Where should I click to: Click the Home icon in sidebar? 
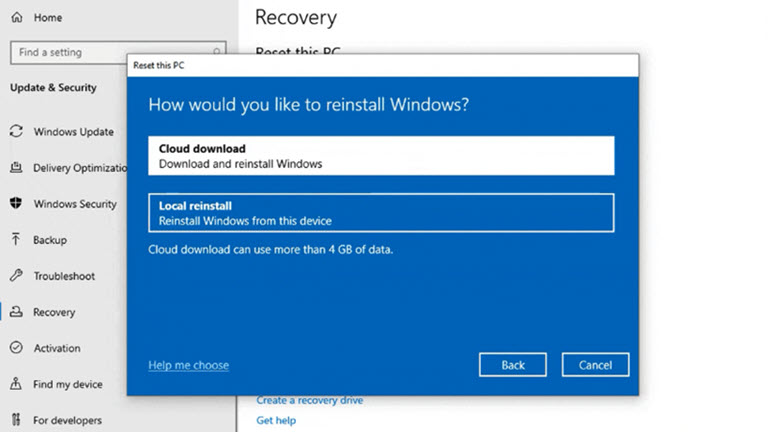[17, 18]
